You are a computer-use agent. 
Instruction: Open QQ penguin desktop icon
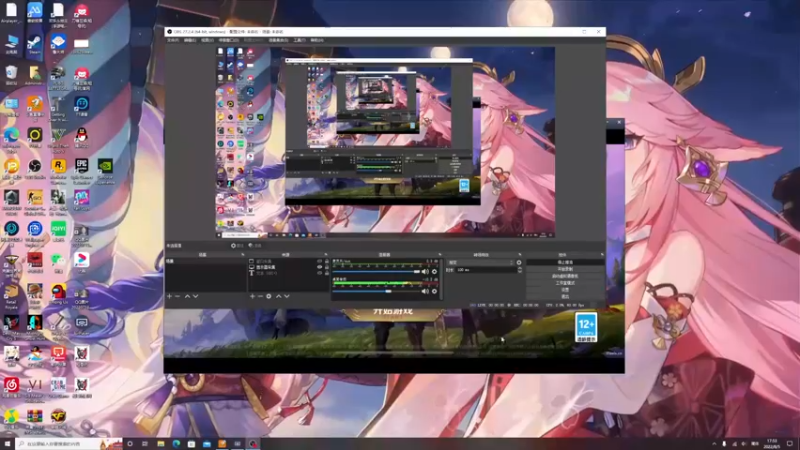pos(82,138)
